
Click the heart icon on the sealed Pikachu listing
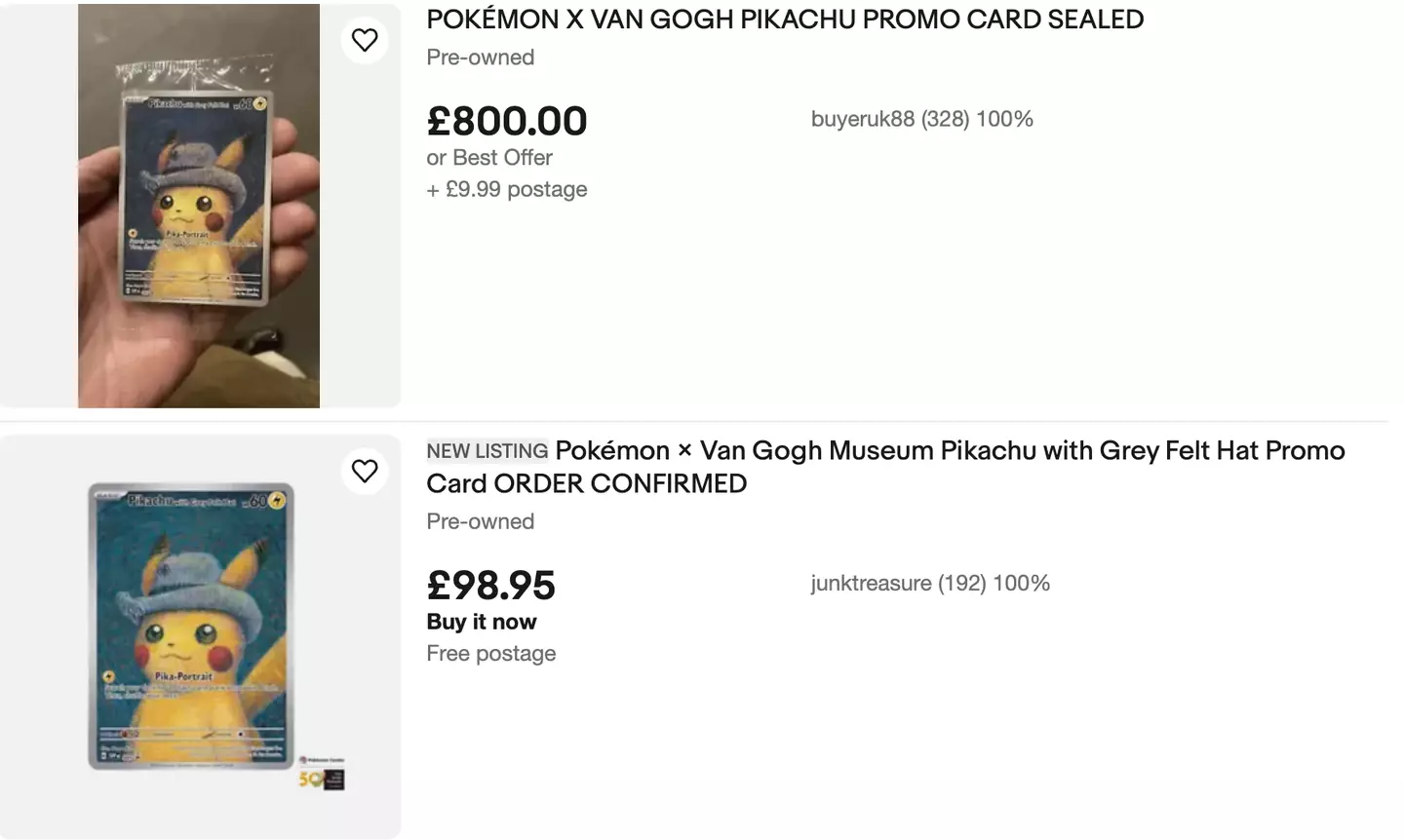coord(365,40)
